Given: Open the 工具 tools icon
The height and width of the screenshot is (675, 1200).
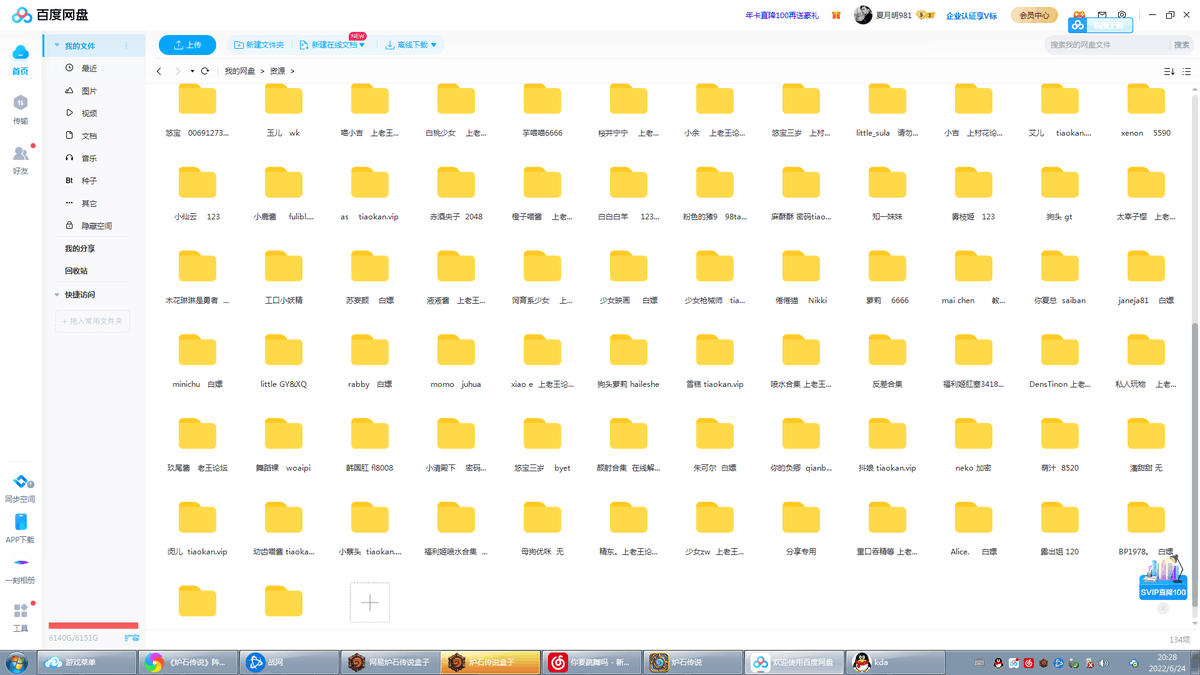Looking at the screenshot, I should coord(20,611).
